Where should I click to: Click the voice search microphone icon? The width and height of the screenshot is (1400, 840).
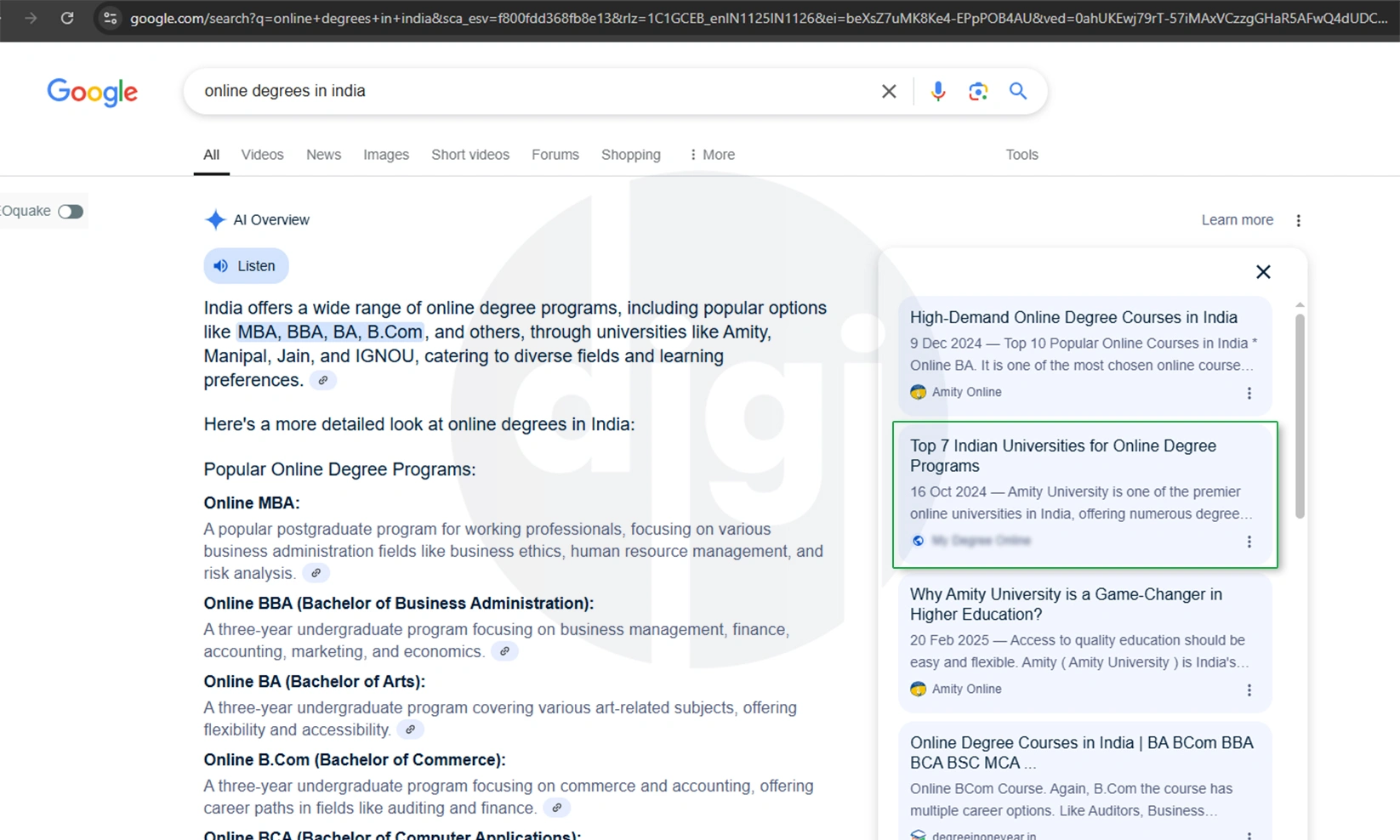point(937,91)
